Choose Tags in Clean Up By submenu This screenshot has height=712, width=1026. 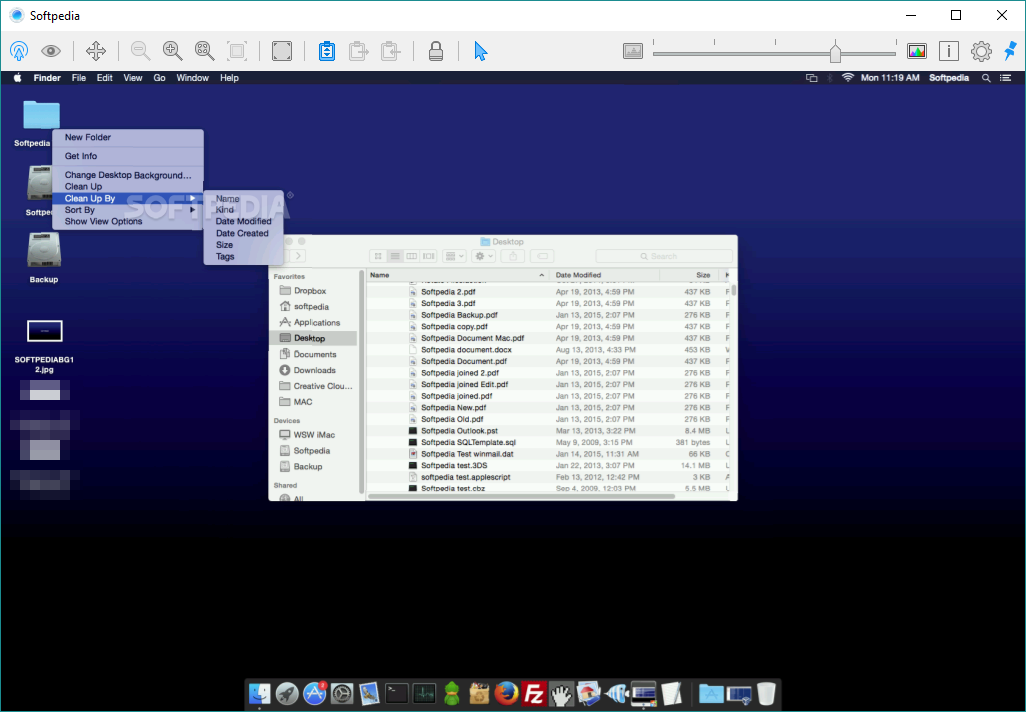[x=243, y=257]
